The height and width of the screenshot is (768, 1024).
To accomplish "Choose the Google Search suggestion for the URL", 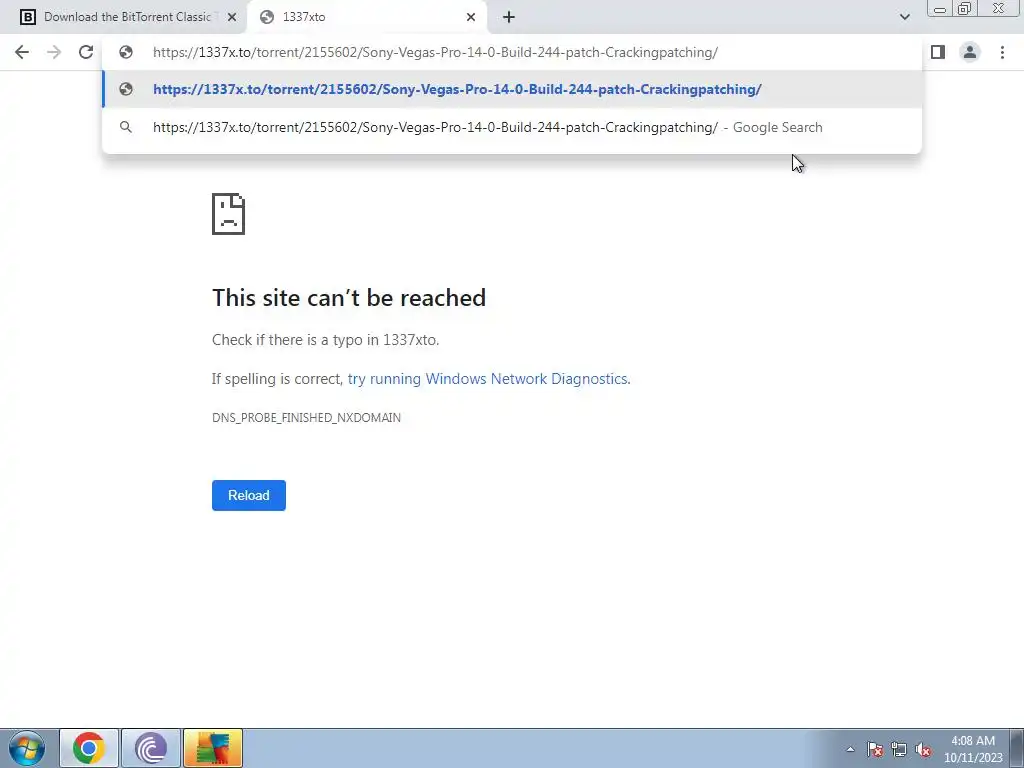I will click(x=512, y=127).
